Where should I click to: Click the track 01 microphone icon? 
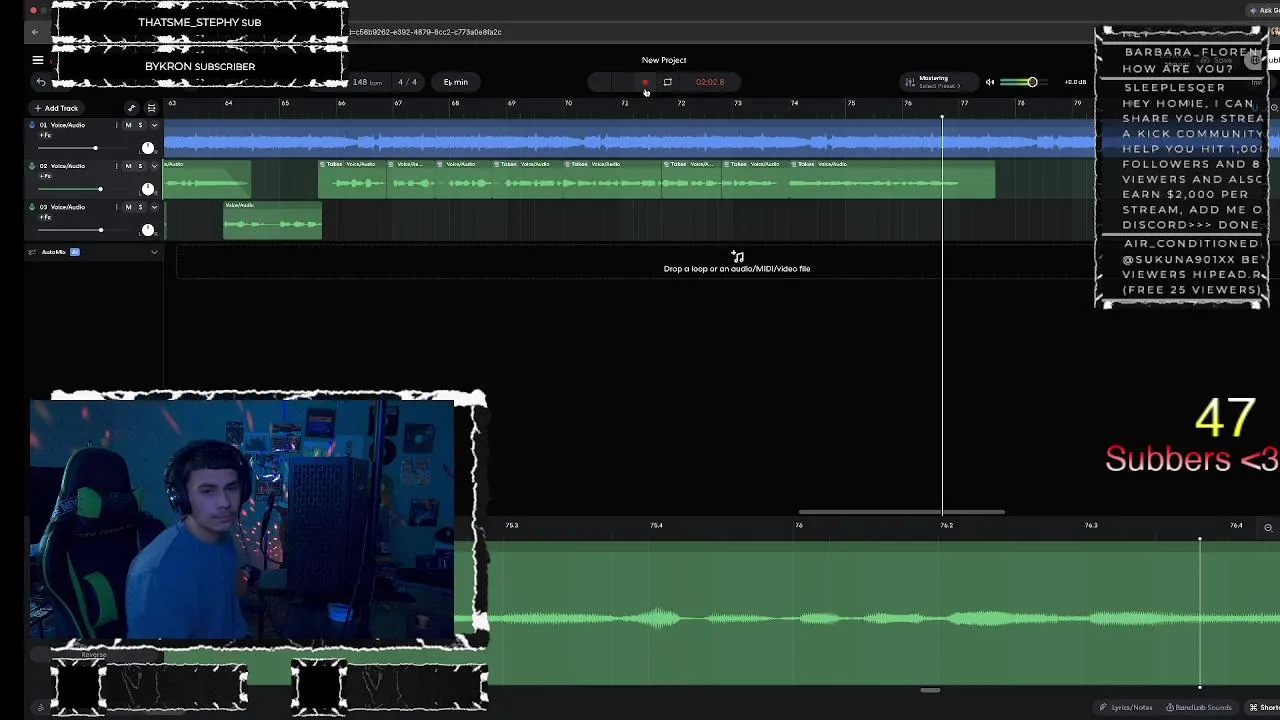pos(32,125)
